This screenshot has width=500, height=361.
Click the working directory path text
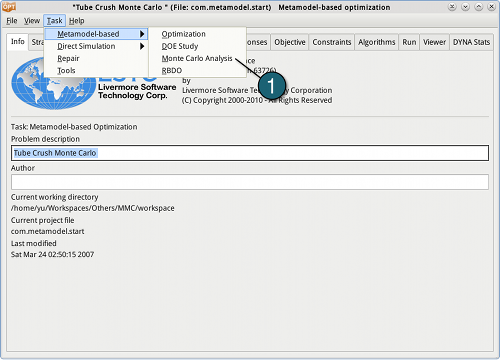[93, 208]
